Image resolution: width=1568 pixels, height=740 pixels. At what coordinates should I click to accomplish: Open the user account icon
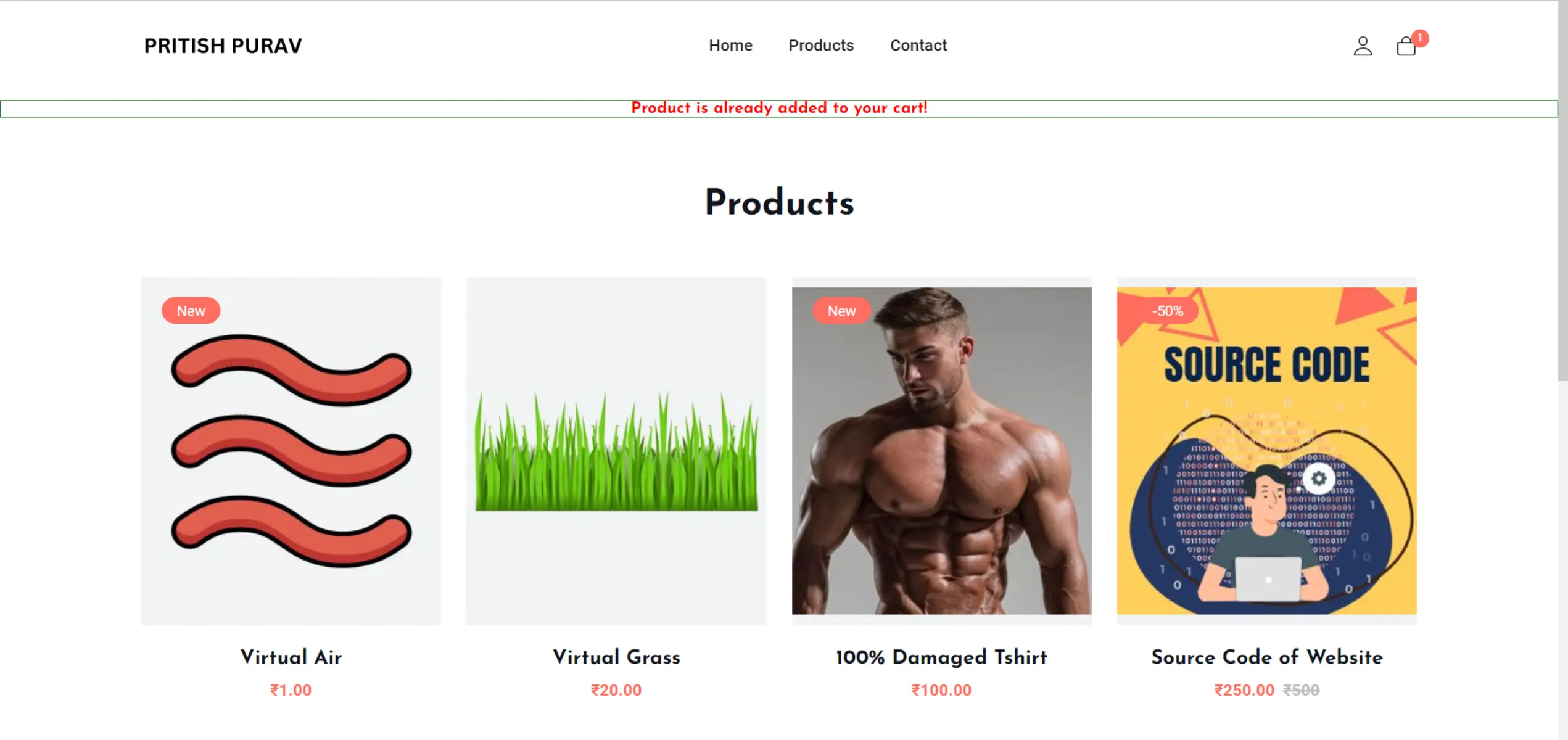click(x=1363, y=46)
